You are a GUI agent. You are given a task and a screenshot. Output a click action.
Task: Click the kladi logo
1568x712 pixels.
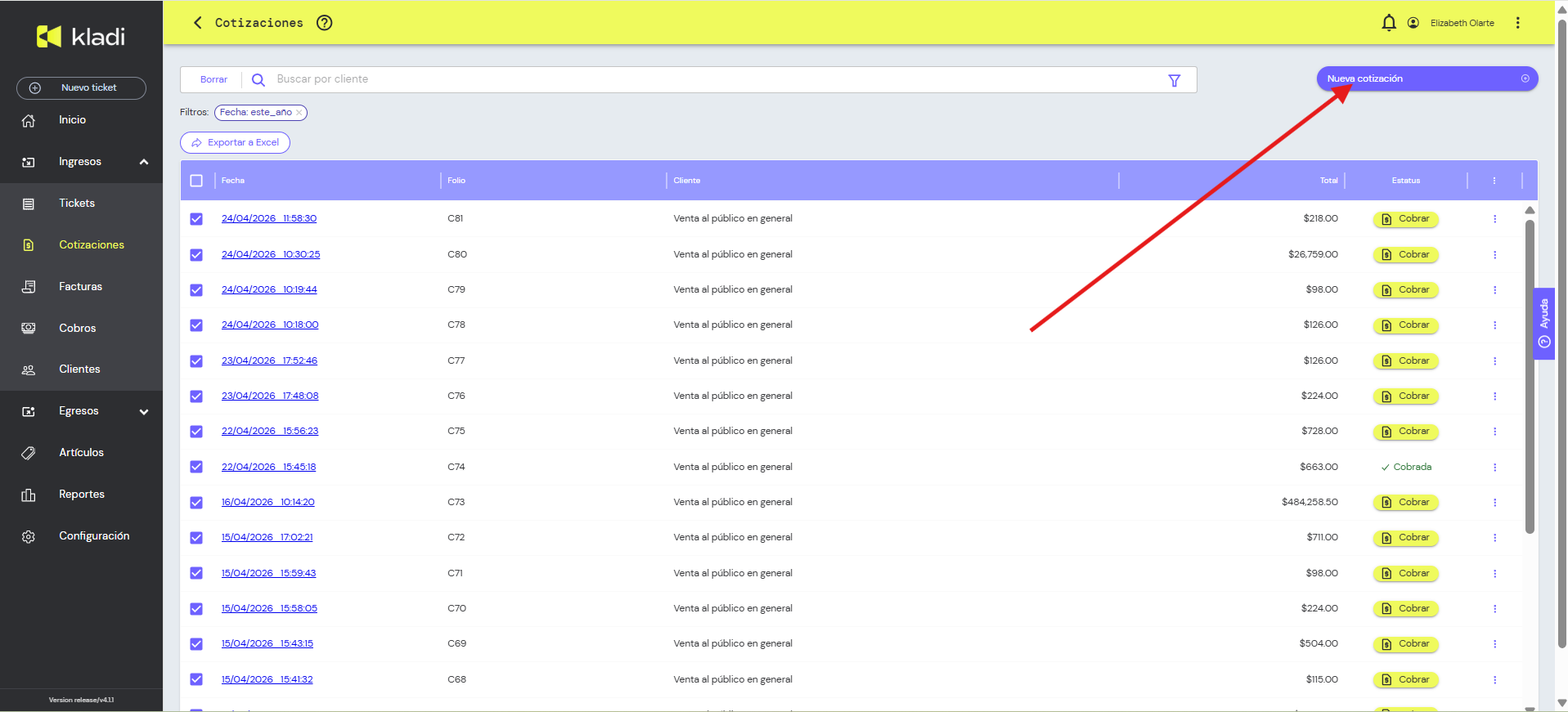click(81, 36)
